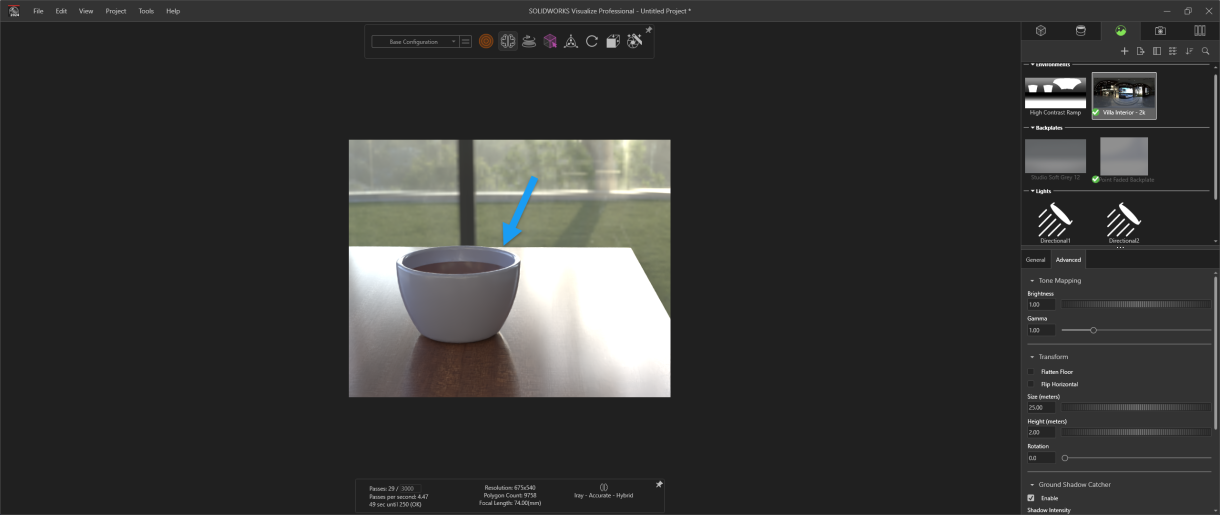The width and height of the screenshot is (1220, 515).
Task: Open the Tools menu
Action: pos(146,11)
